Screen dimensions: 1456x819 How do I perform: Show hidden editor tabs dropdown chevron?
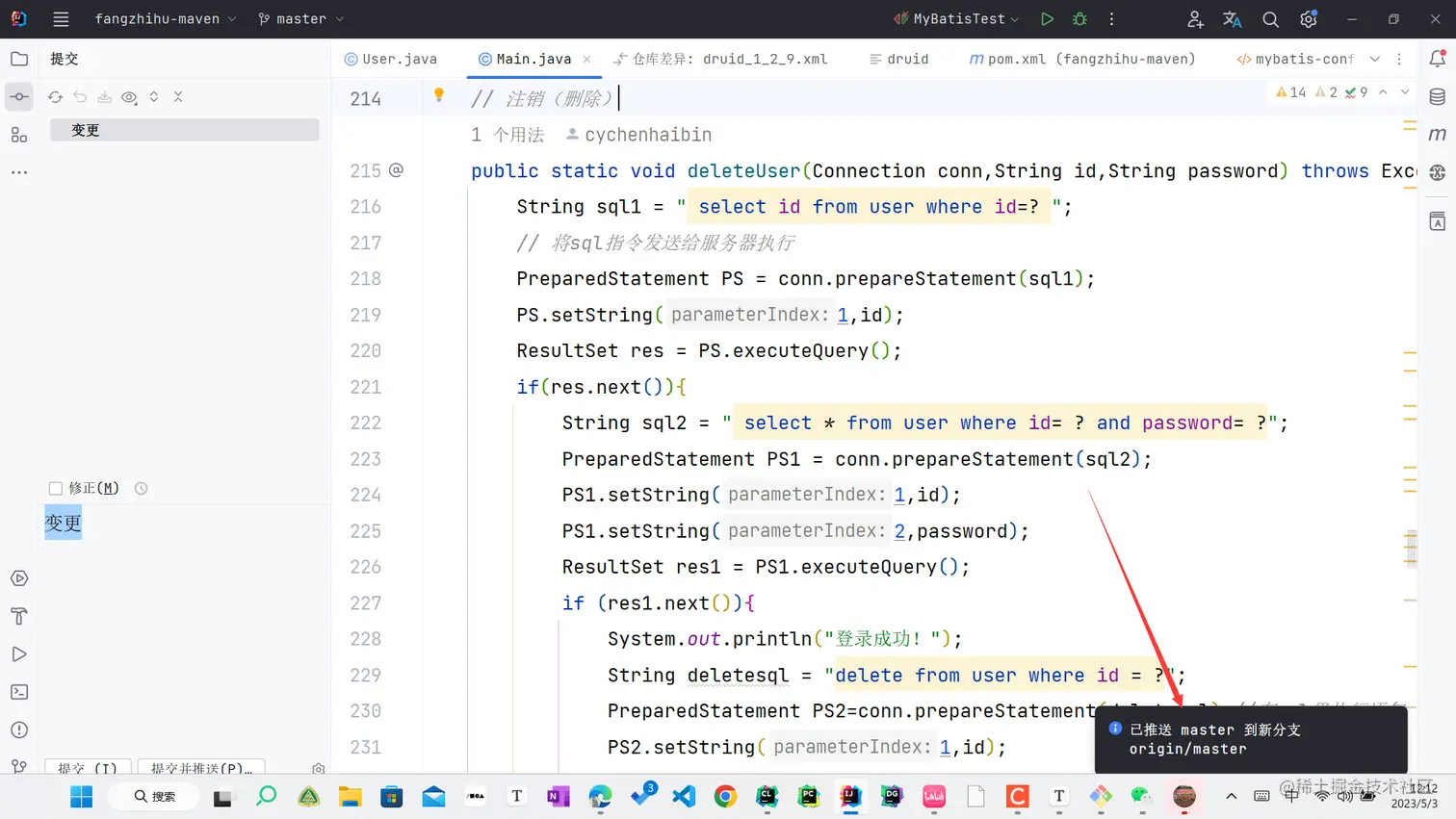pyautogui.click(x=1375, y=59)
